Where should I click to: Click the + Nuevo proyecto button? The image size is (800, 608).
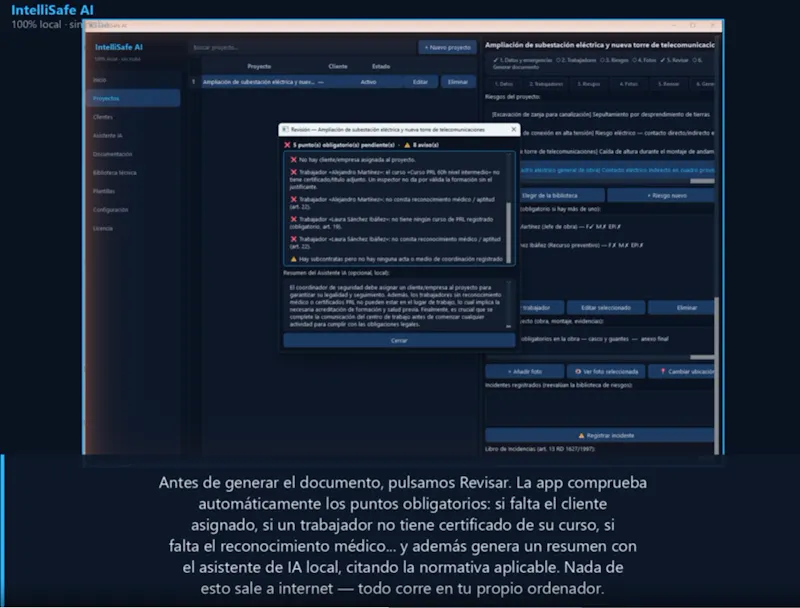pos(447,47)
